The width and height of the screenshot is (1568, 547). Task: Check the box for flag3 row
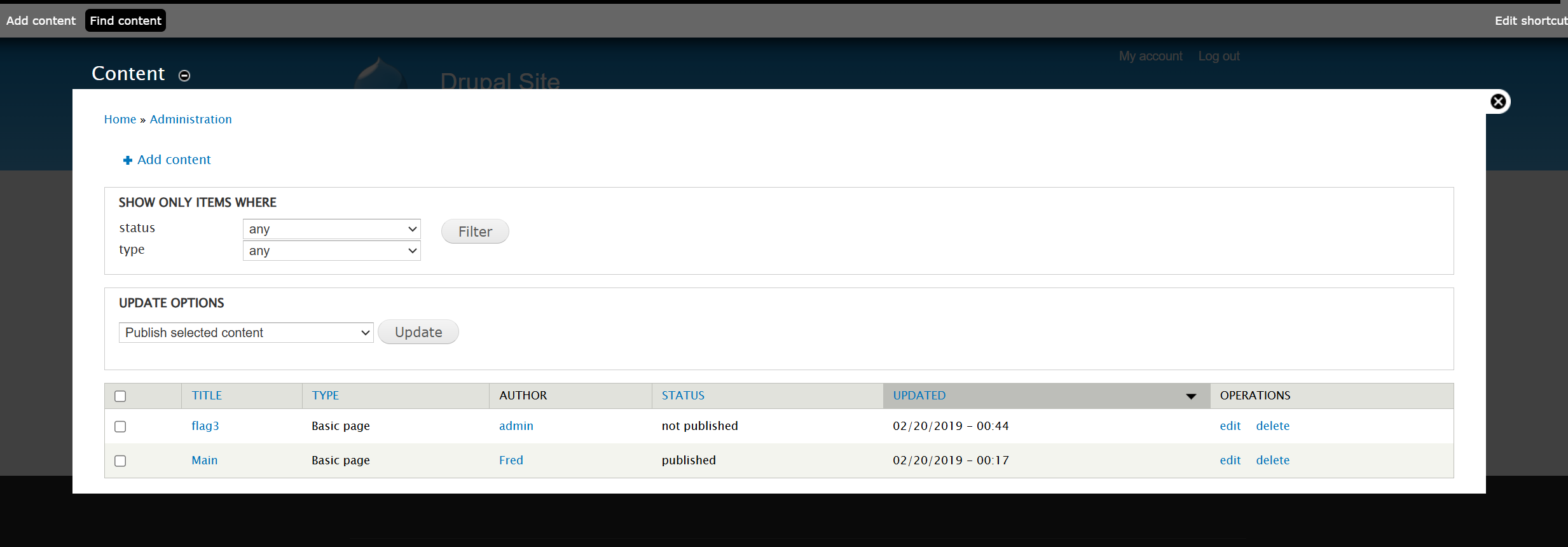click(120, 427)
